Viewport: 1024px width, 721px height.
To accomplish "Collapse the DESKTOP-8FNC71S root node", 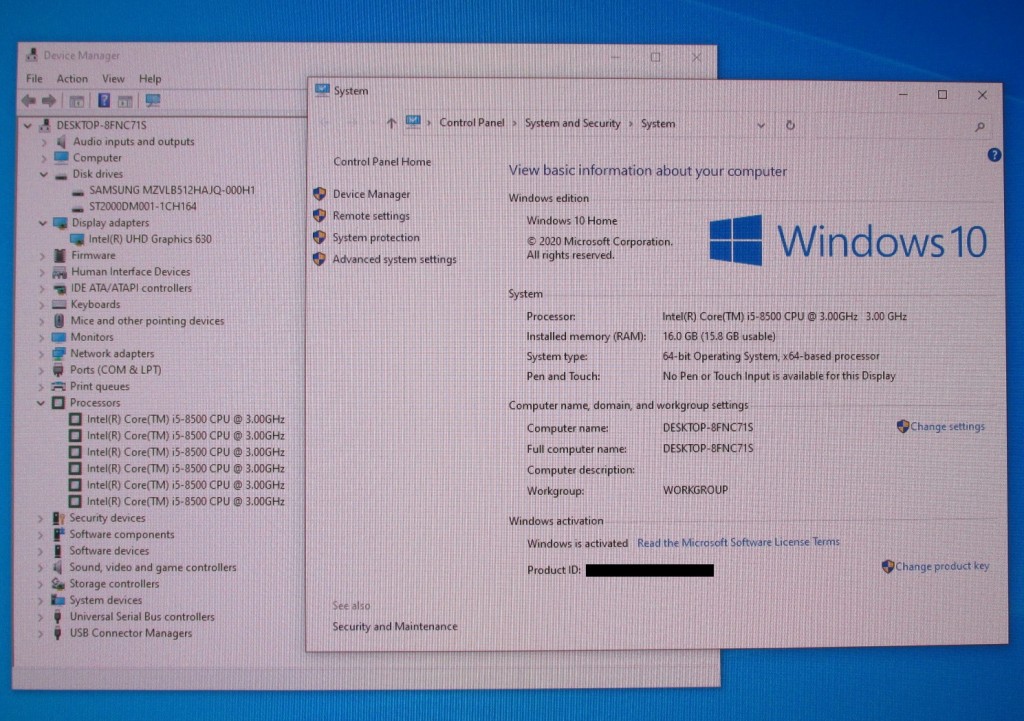I will [x=27, y=125].
